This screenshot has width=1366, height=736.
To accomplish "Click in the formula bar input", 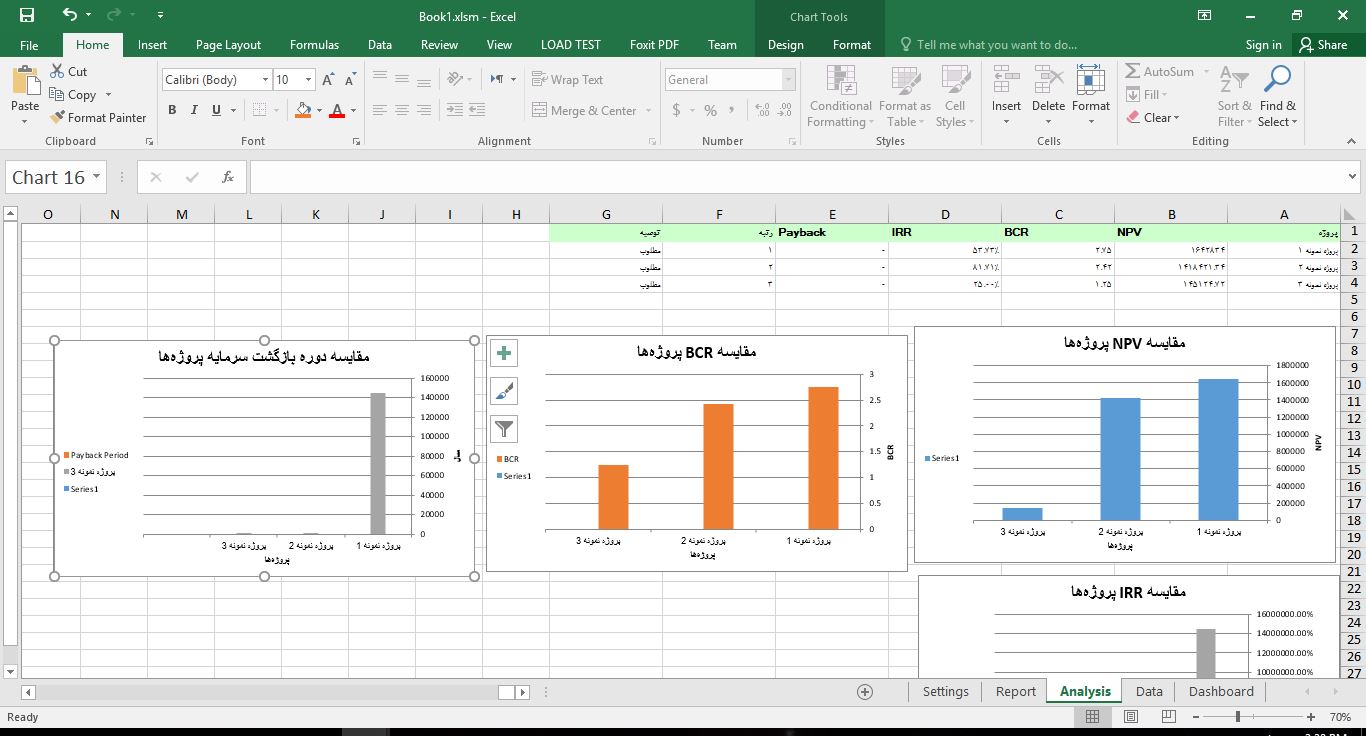I will (795, 177).
